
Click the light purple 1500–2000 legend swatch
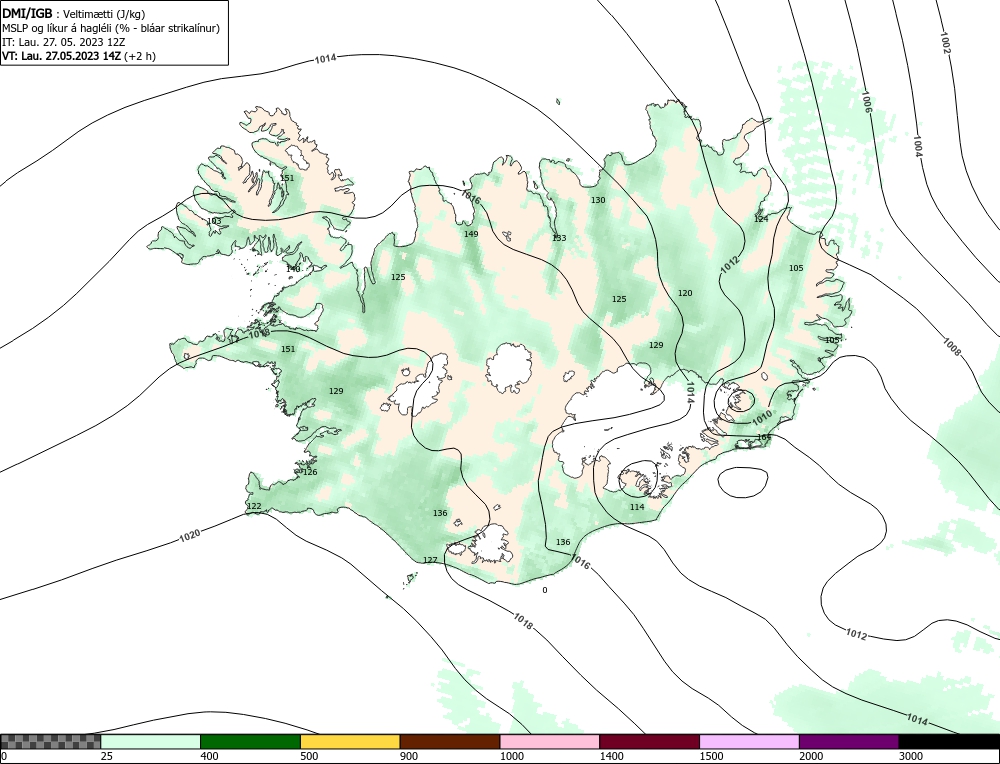[749, 741]
